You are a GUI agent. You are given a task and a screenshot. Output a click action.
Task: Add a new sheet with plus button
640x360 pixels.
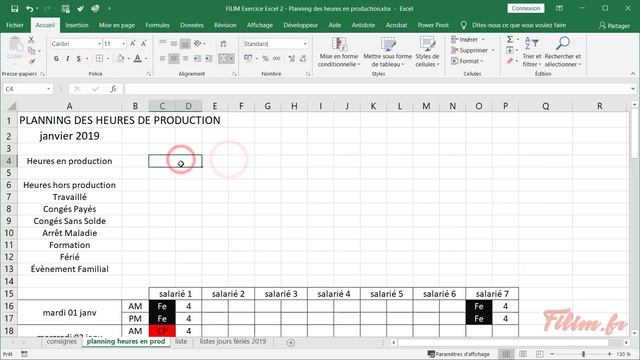291,342
